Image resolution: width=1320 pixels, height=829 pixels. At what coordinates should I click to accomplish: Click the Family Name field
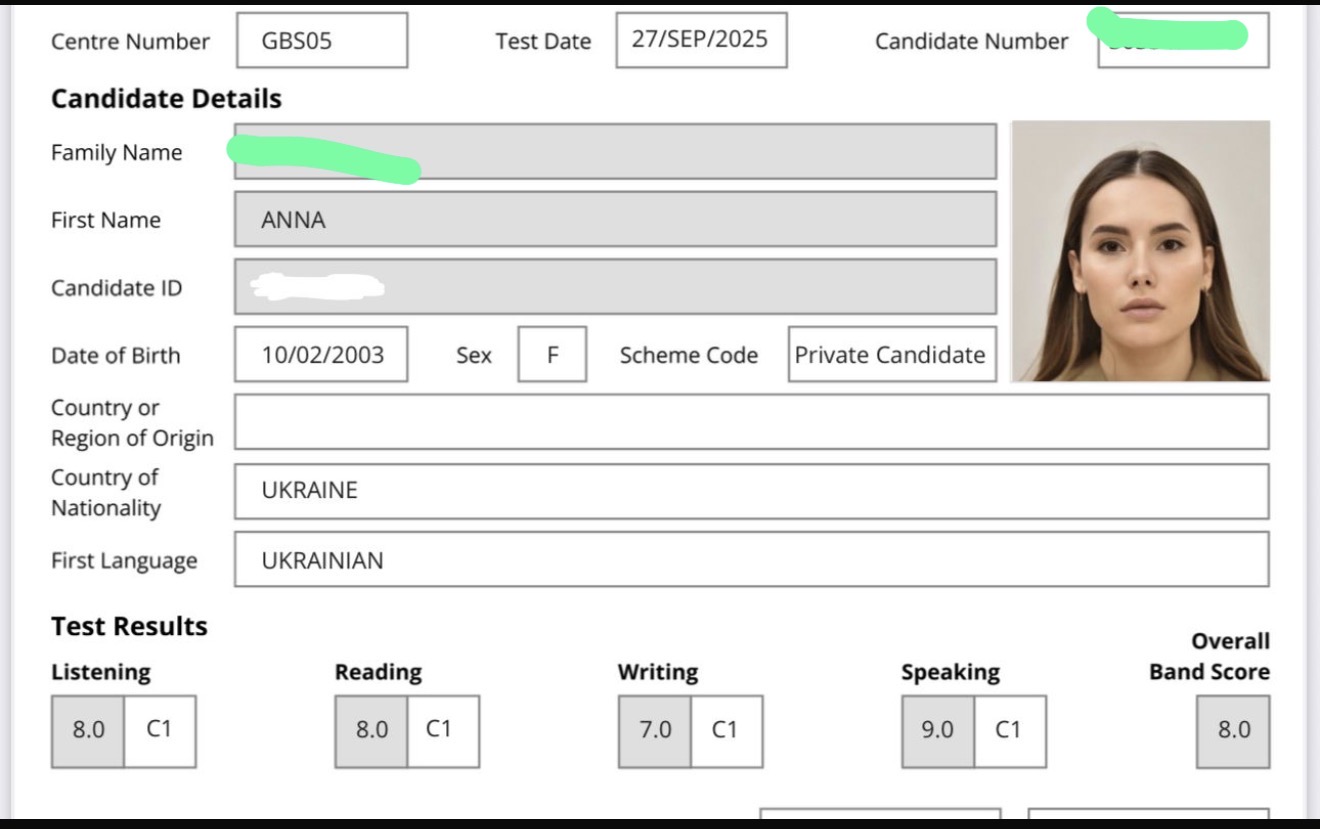615,152
